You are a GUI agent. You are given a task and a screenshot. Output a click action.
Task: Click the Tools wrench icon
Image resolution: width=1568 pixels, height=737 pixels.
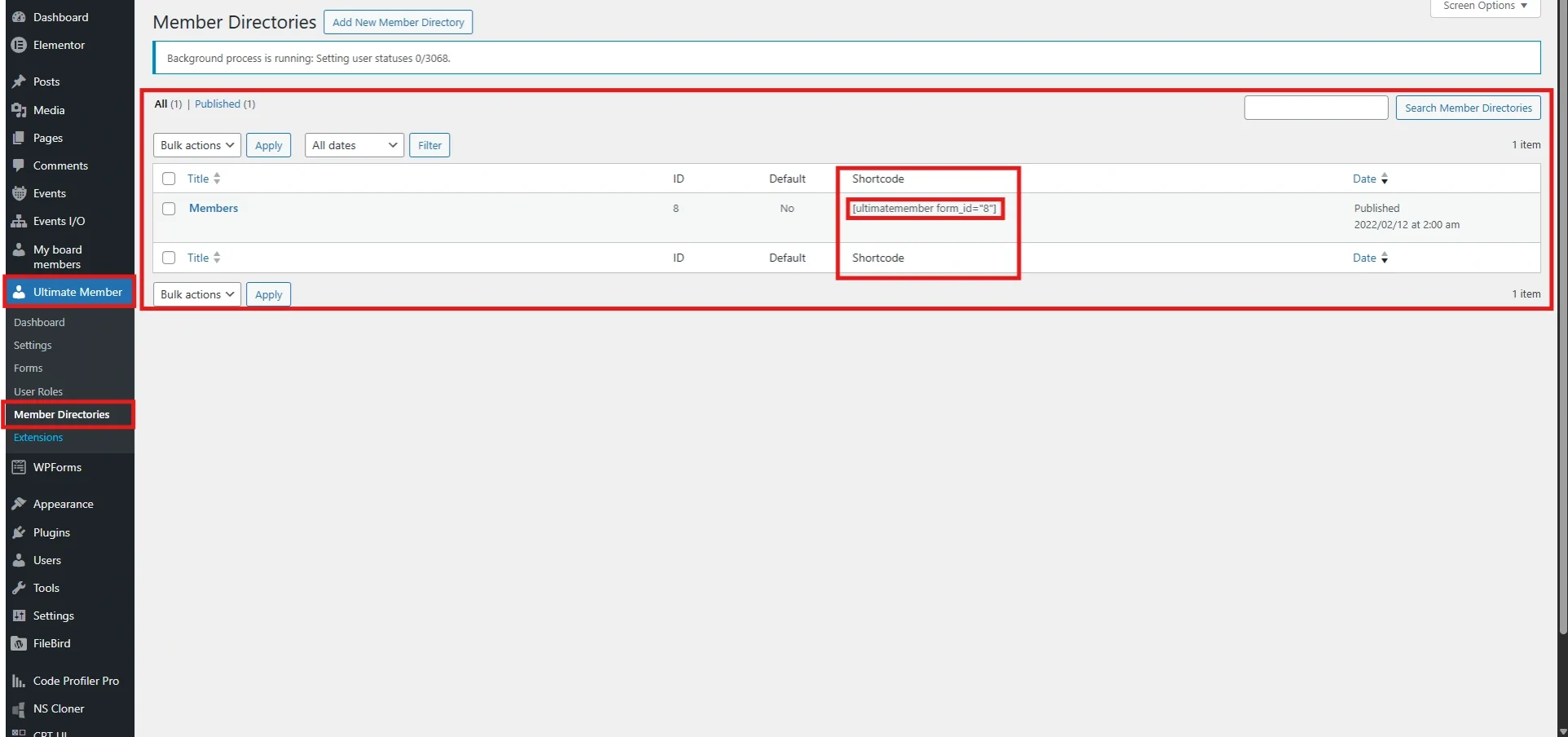point(19,588)
